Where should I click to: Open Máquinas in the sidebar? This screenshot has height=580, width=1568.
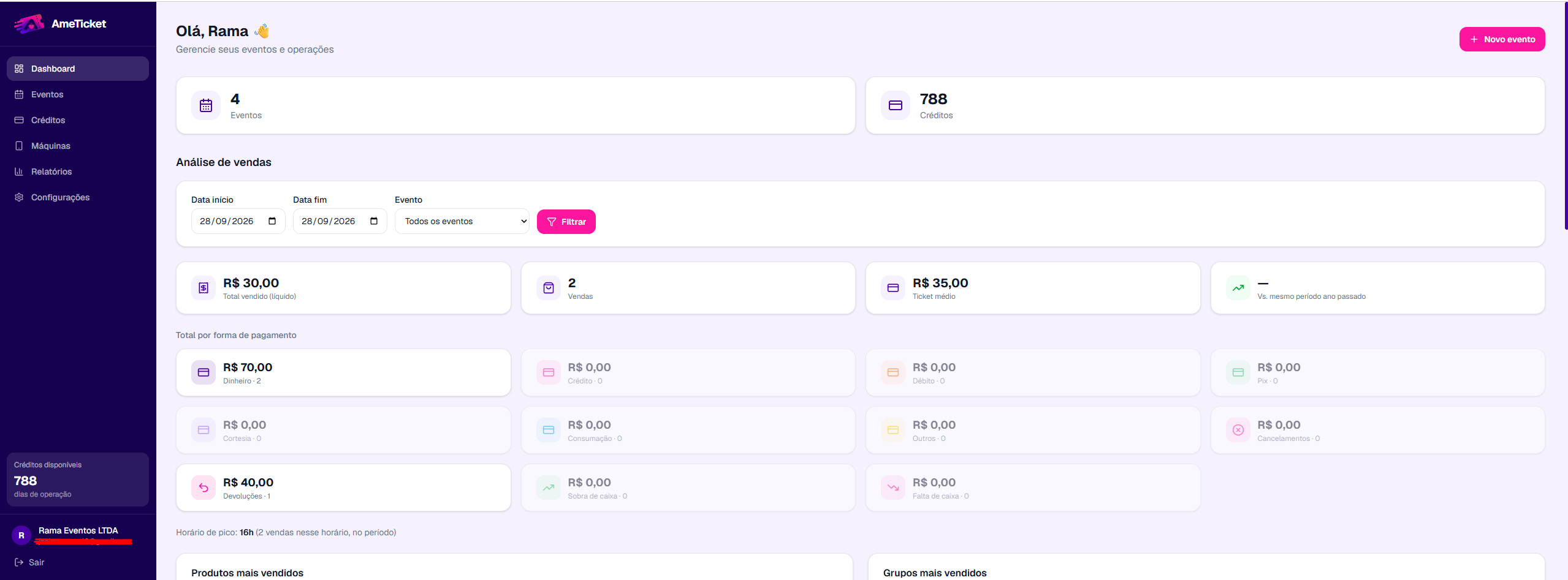[78, 146]
